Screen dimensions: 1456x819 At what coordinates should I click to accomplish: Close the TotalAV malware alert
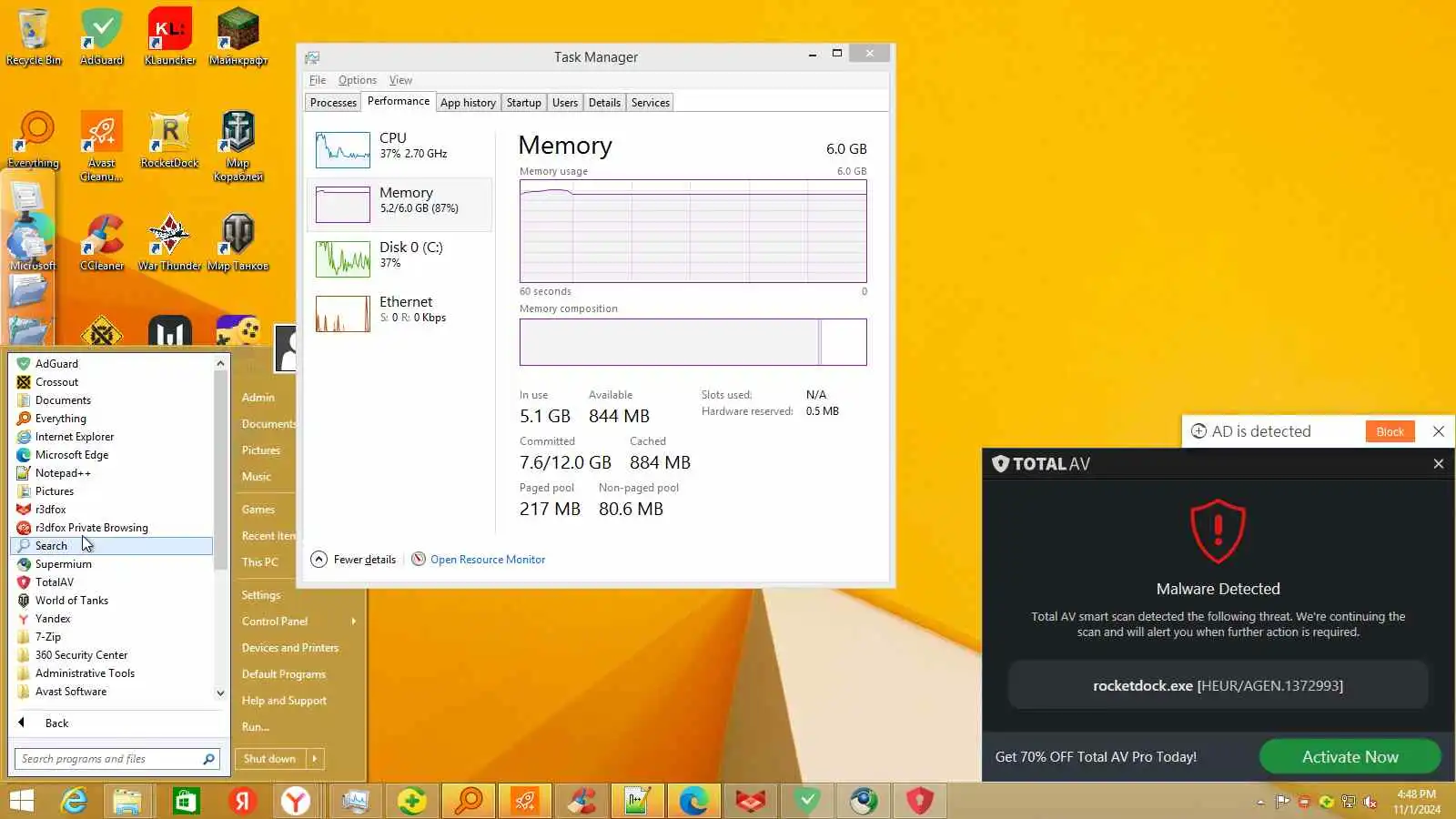coord(1439,464)
